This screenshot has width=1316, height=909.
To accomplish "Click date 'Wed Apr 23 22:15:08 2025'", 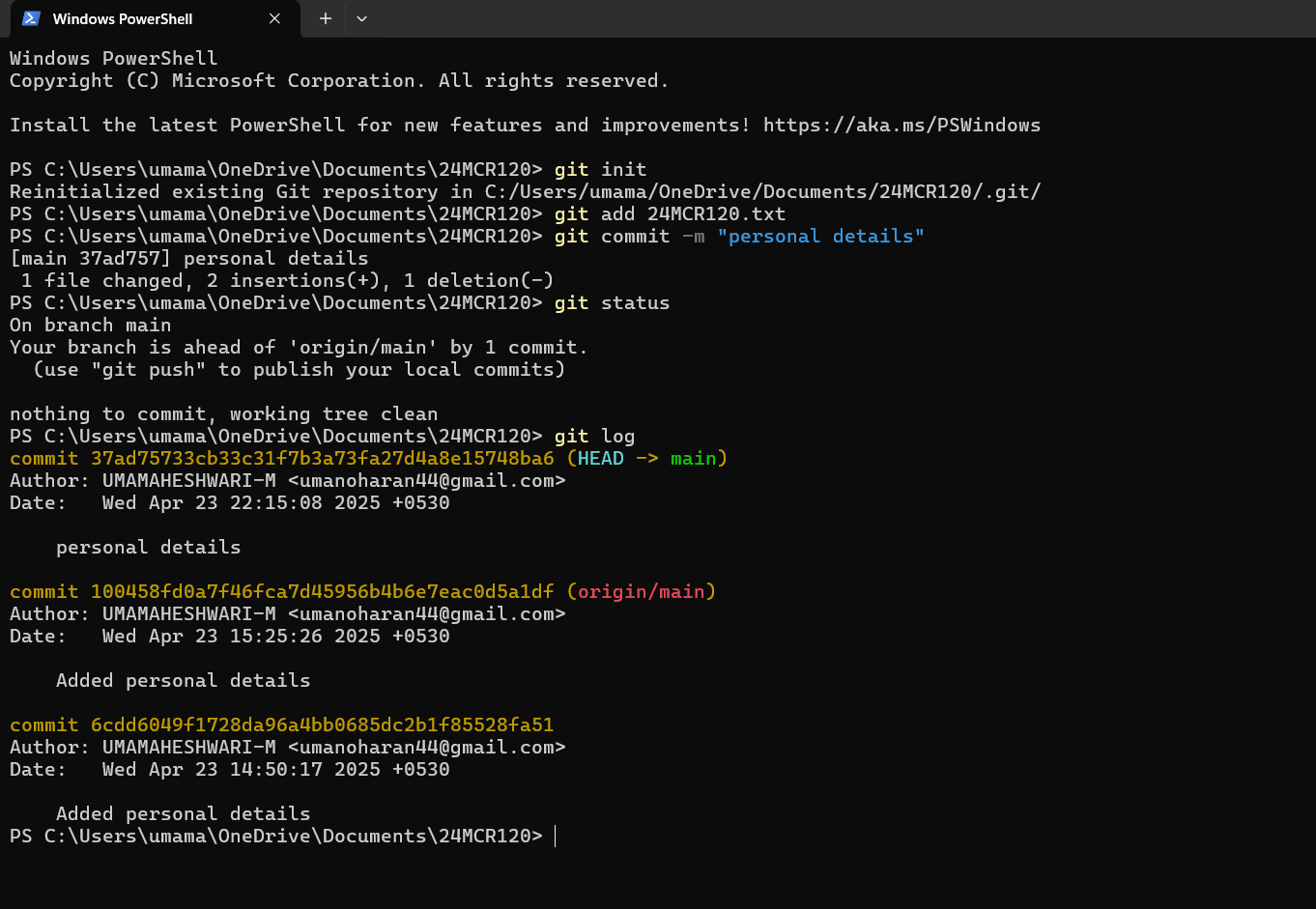I will pyautogui.click(x=241, y=502).
